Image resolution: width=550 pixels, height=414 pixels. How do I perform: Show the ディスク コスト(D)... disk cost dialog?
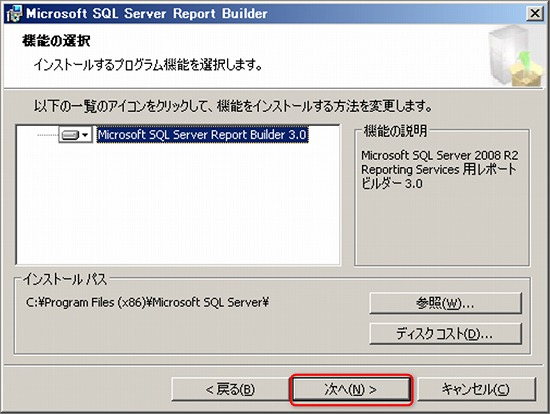point(445,334)
